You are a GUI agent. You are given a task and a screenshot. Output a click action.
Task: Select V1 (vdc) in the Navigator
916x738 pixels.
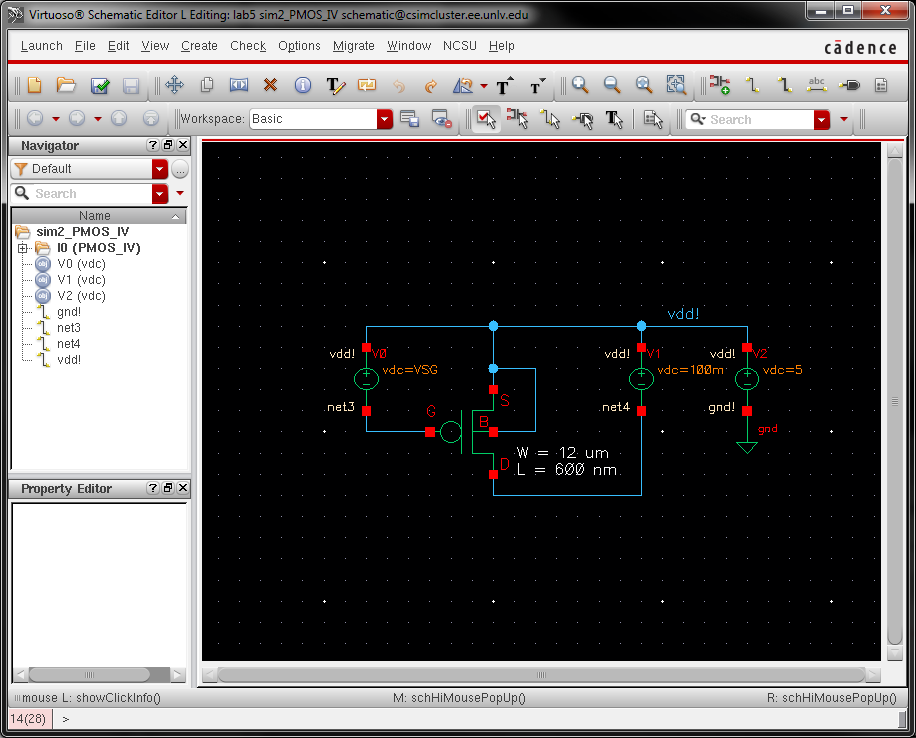point(80,280)
